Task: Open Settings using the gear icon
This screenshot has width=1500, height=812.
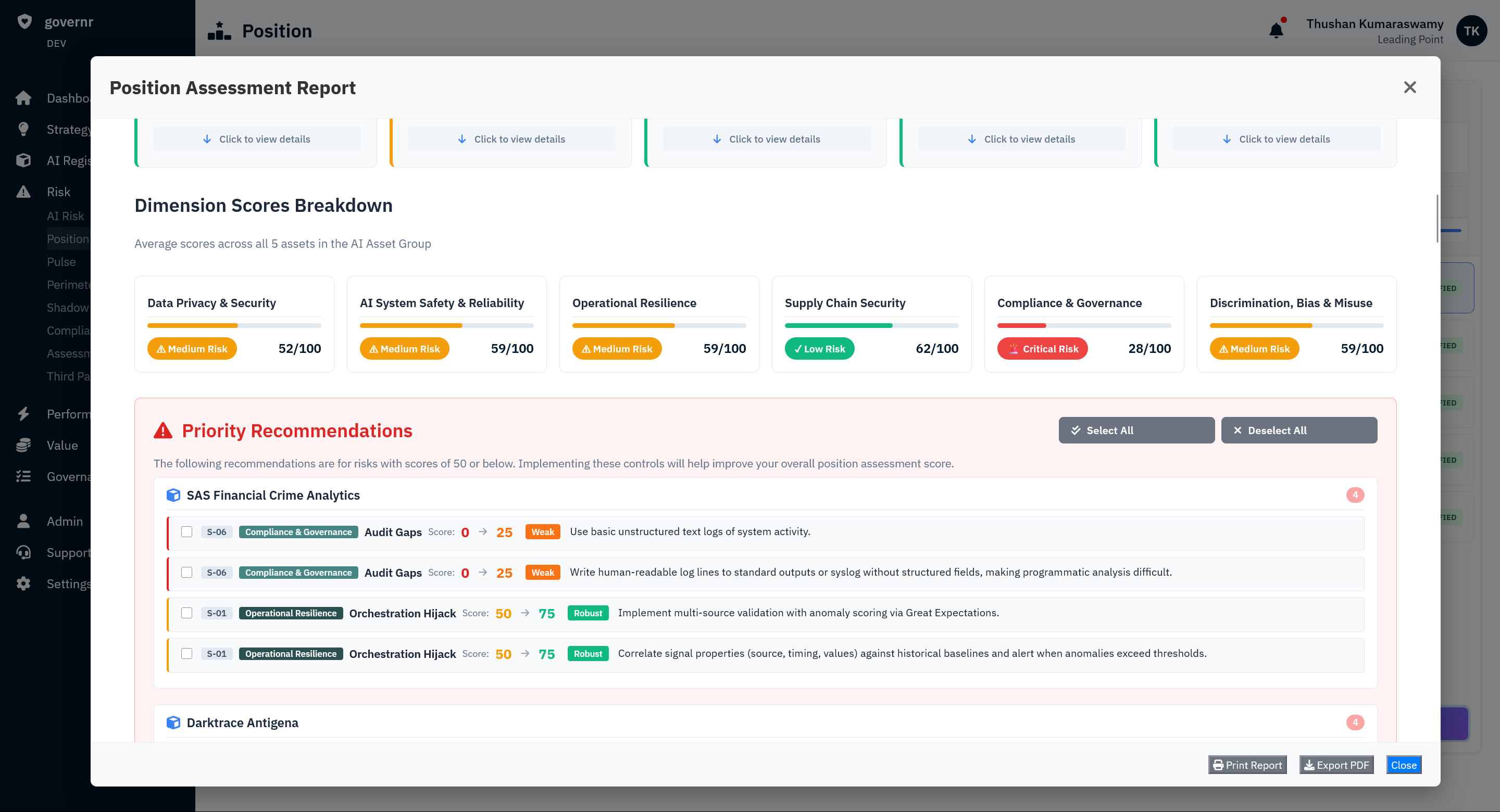Action: point(24,583)
